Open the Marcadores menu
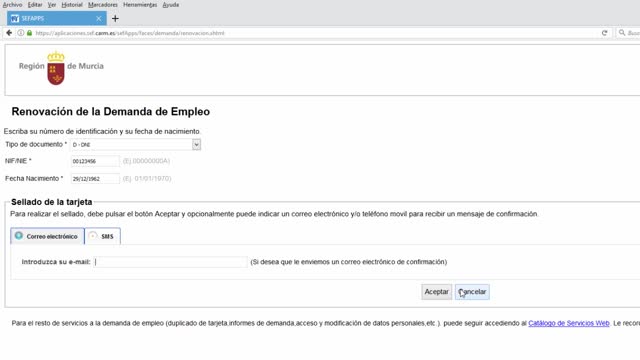 [x=102, y=5]
